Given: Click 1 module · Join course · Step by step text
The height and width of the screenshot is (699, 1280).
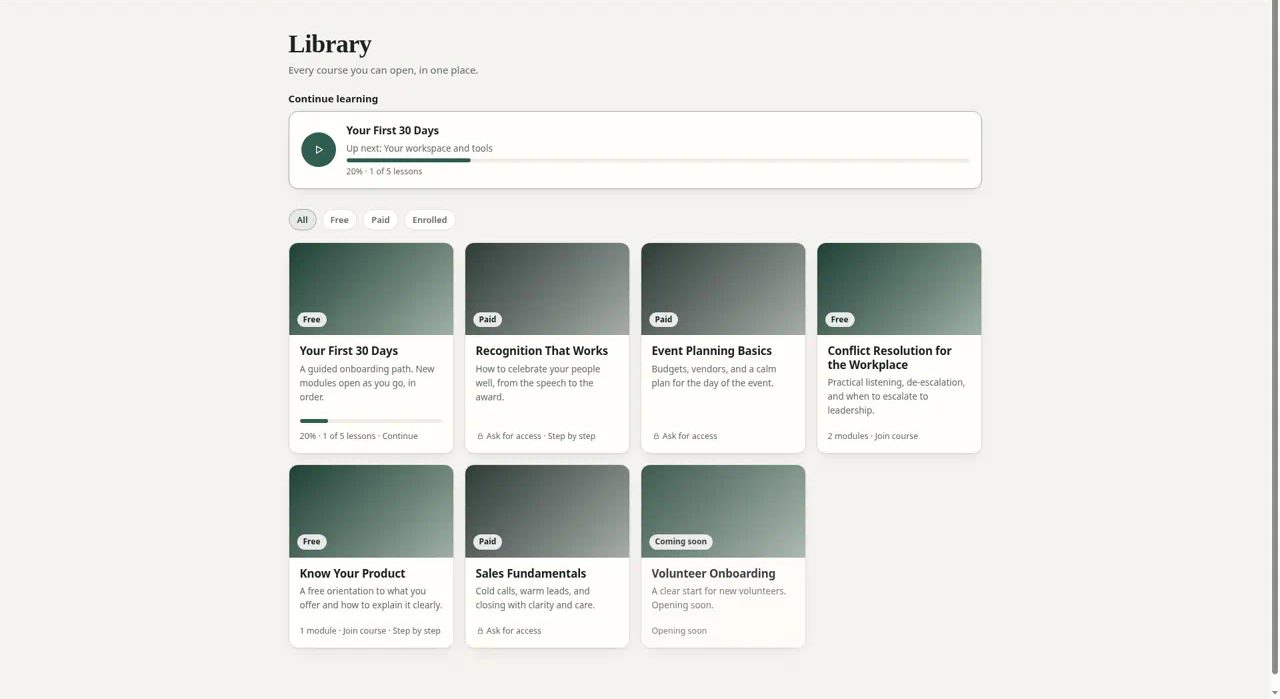Looking at the screenshot, I should tap(370, 631).
